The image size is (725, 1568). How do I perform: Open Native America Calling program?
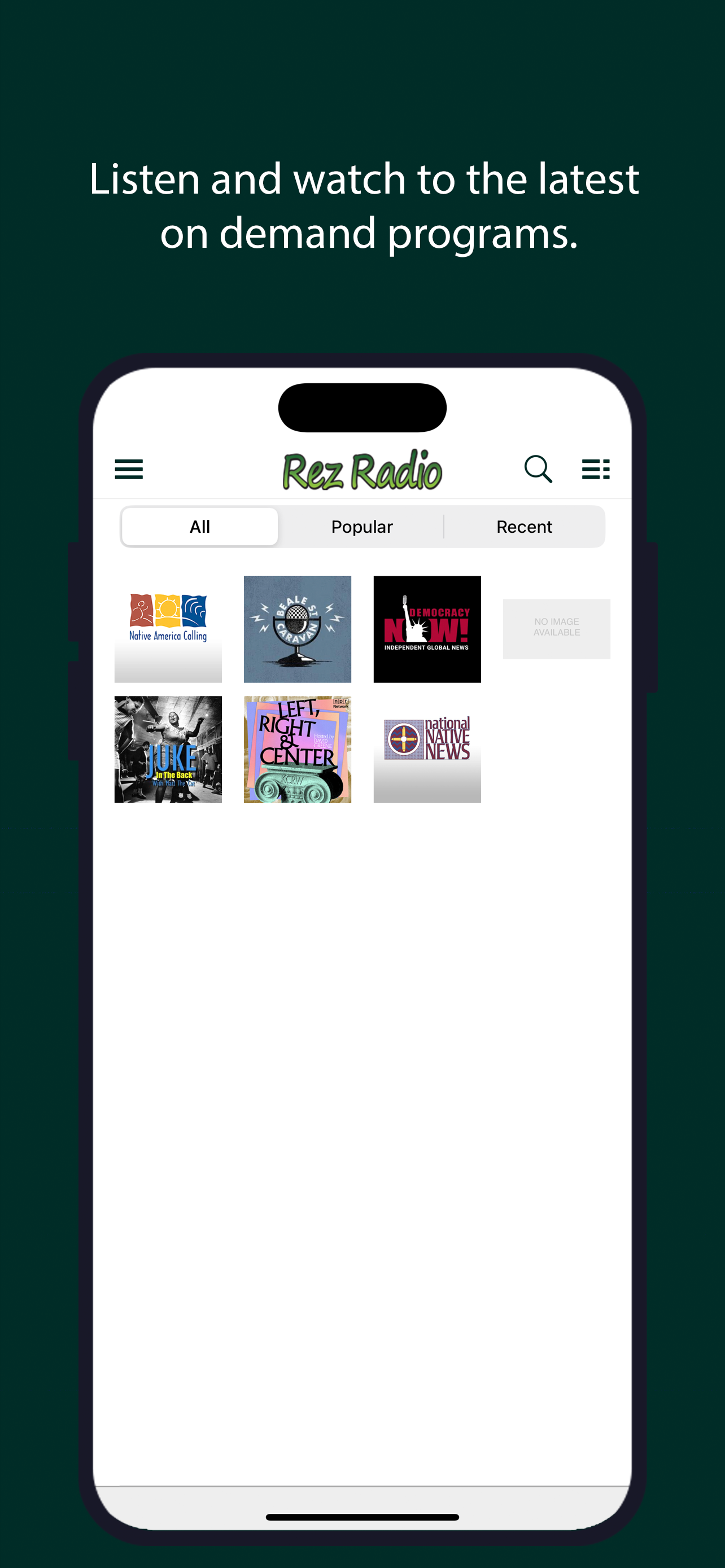(168, 629)
